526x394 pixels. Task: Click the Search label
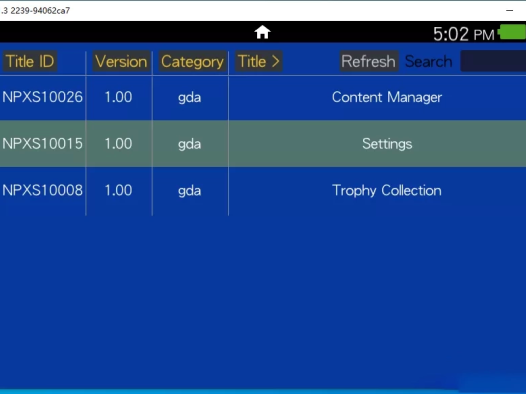tap(428, 61)
